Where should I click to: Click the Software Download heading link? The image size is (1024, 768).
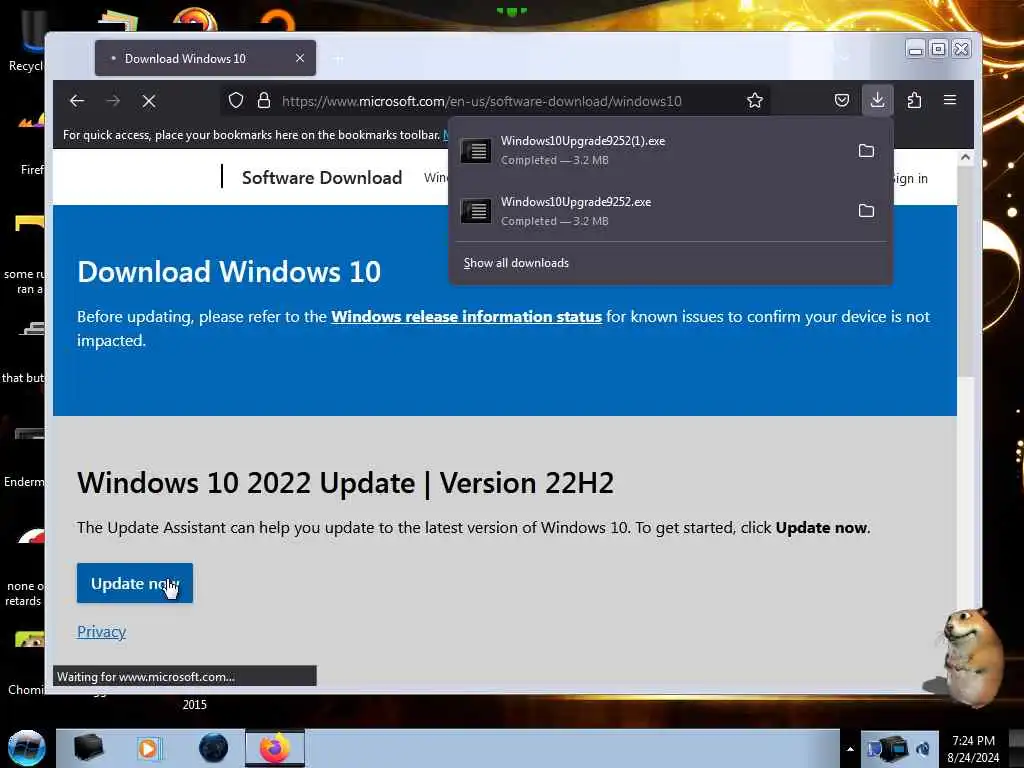tap(322, 178)
